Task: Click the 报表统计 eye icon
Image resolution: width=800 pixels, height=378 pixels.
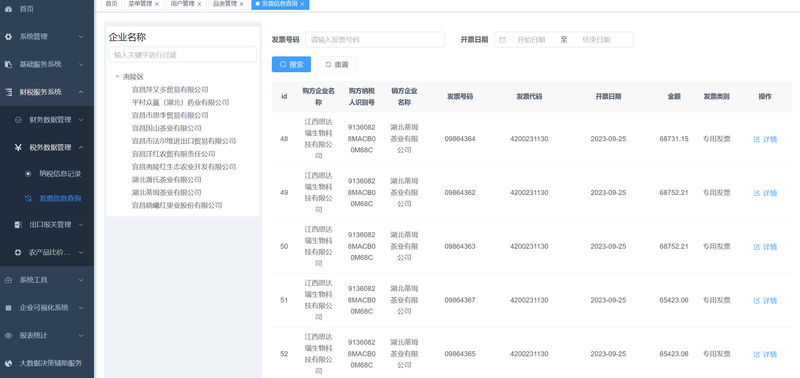Action: click(x=8, y=336)
